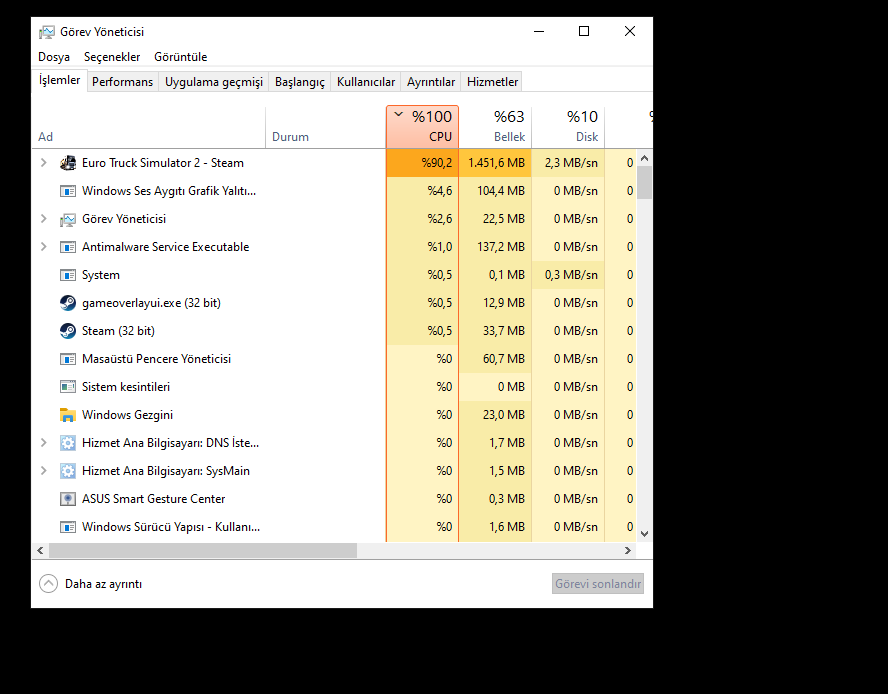Click the horizontal scrollbar thumb
Viewport: 888px width, 694px height.
coord(203,550)
